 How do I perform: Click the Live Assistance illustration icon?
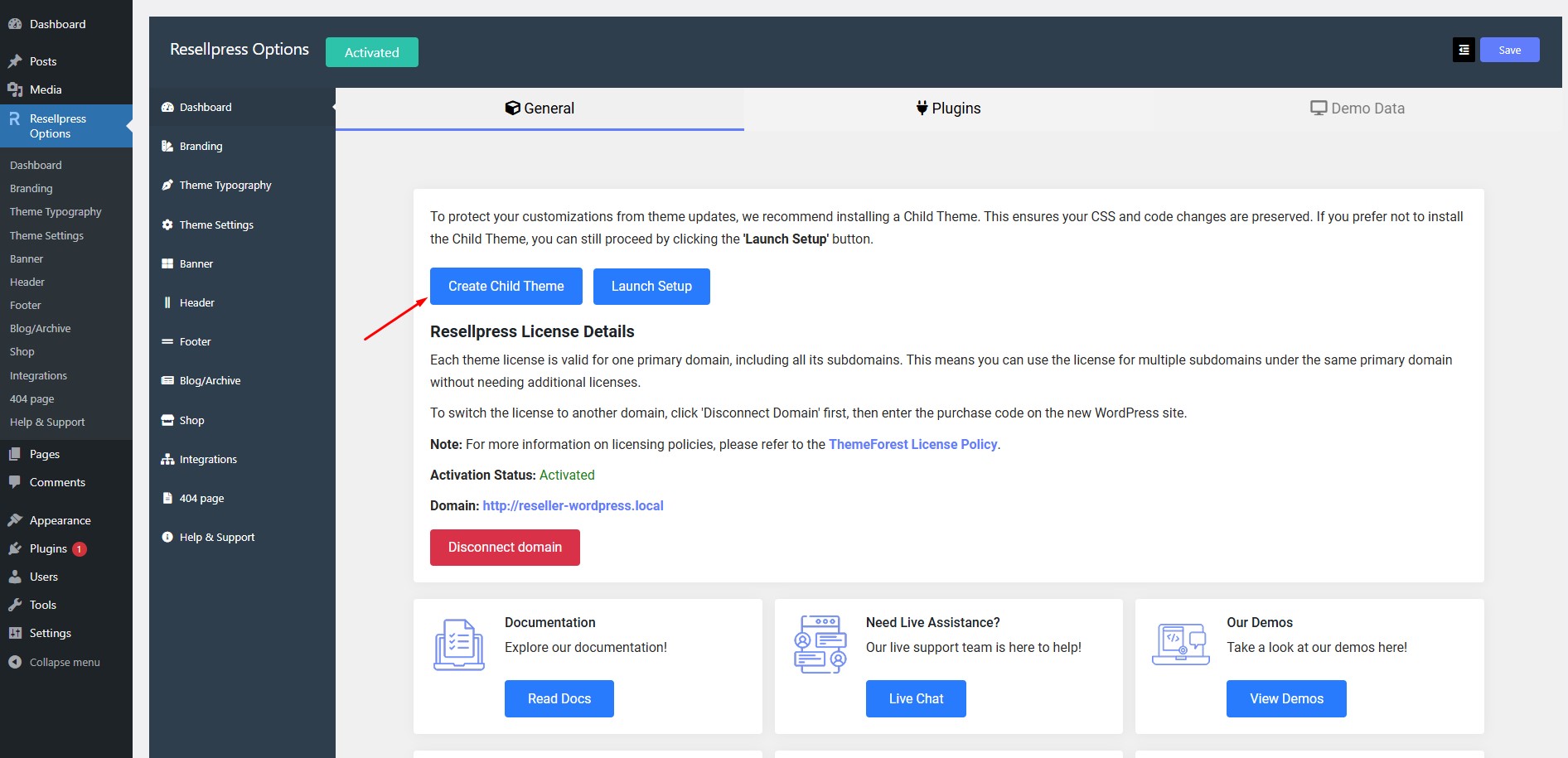(x=820, y=645)
